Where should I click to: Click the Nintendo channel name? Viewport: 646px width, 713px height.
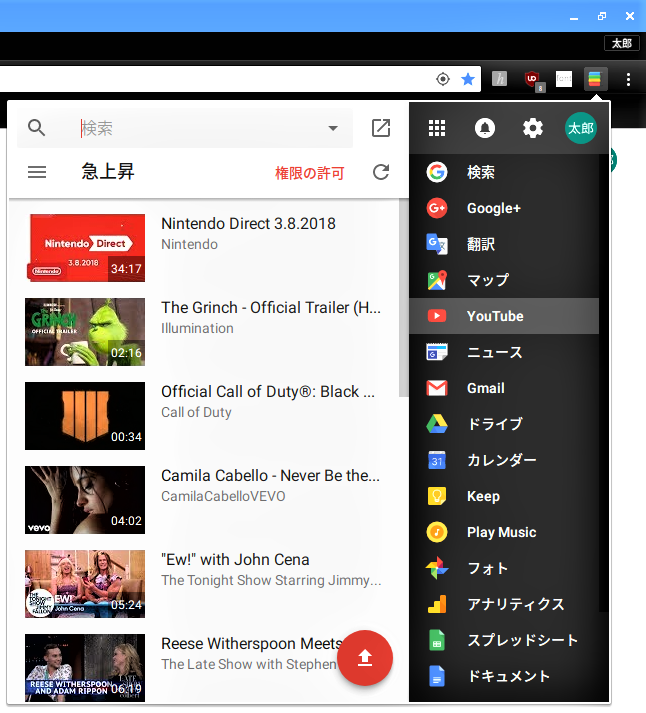click(x=190, y=245)
